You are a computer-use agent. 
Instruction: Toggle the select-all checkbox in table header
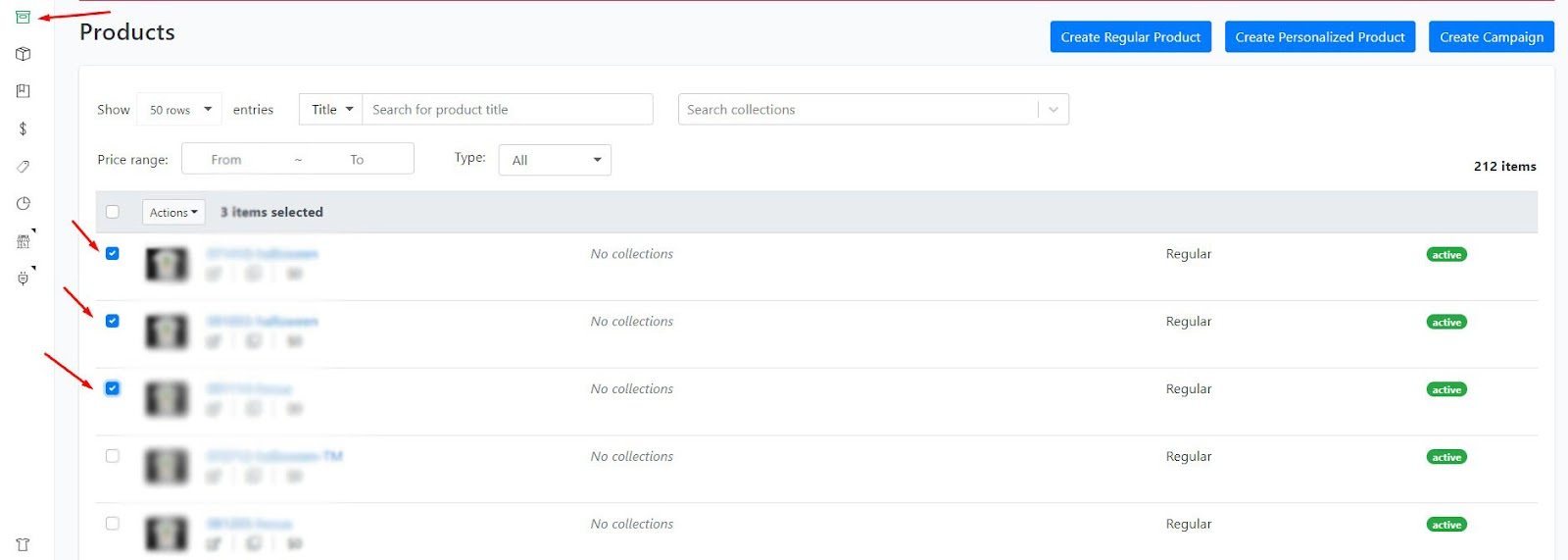(113, 212)
